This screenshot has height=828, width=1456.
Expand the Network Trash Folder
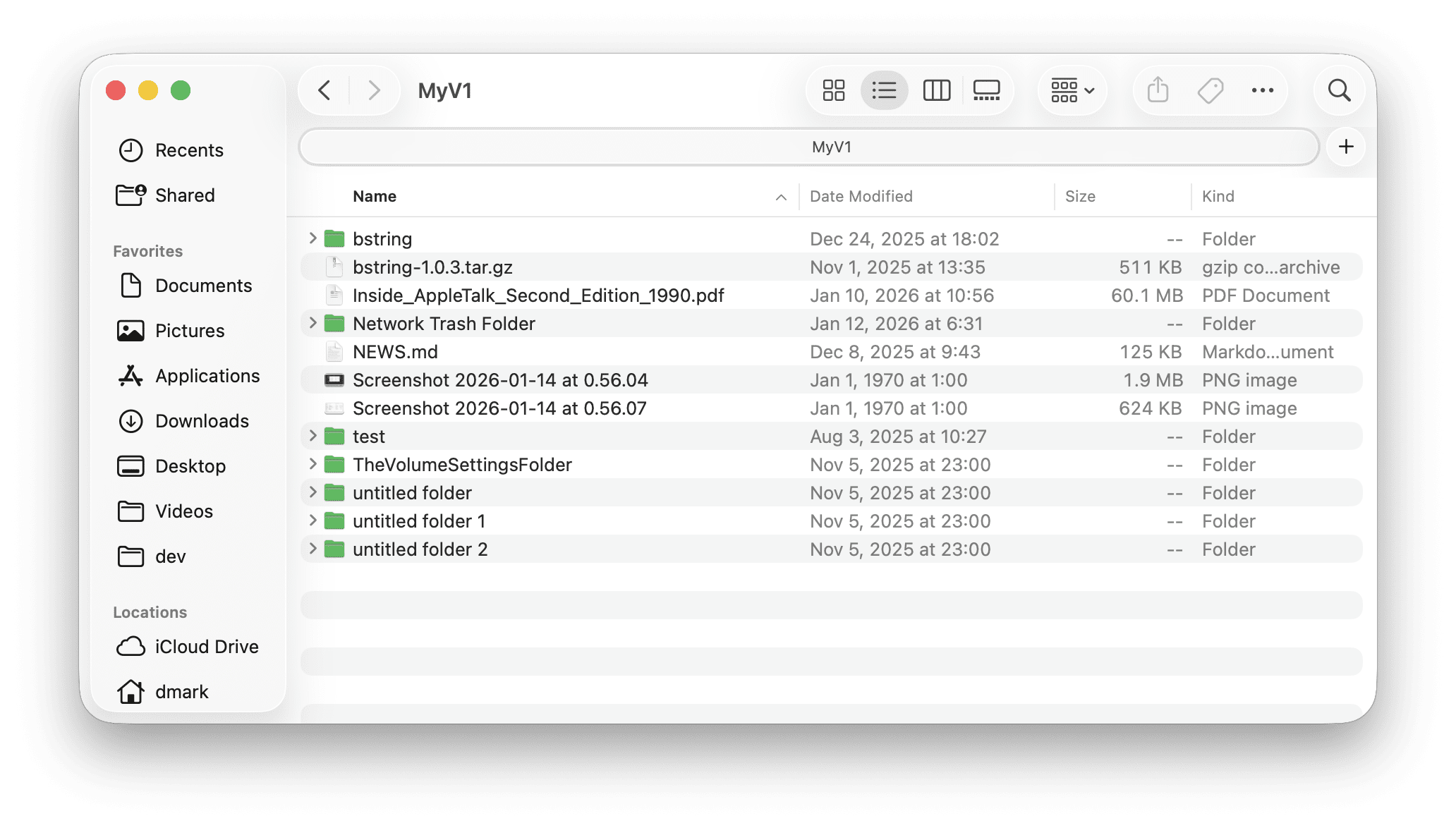point(313,323)
